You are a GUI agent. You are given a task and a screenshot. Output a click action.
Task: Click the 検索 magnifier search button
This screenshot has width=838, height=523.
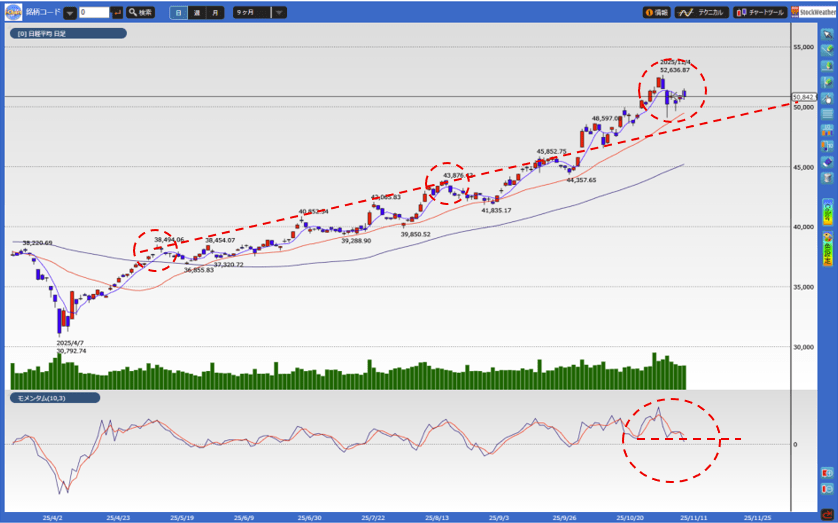[x=140, y=12]
